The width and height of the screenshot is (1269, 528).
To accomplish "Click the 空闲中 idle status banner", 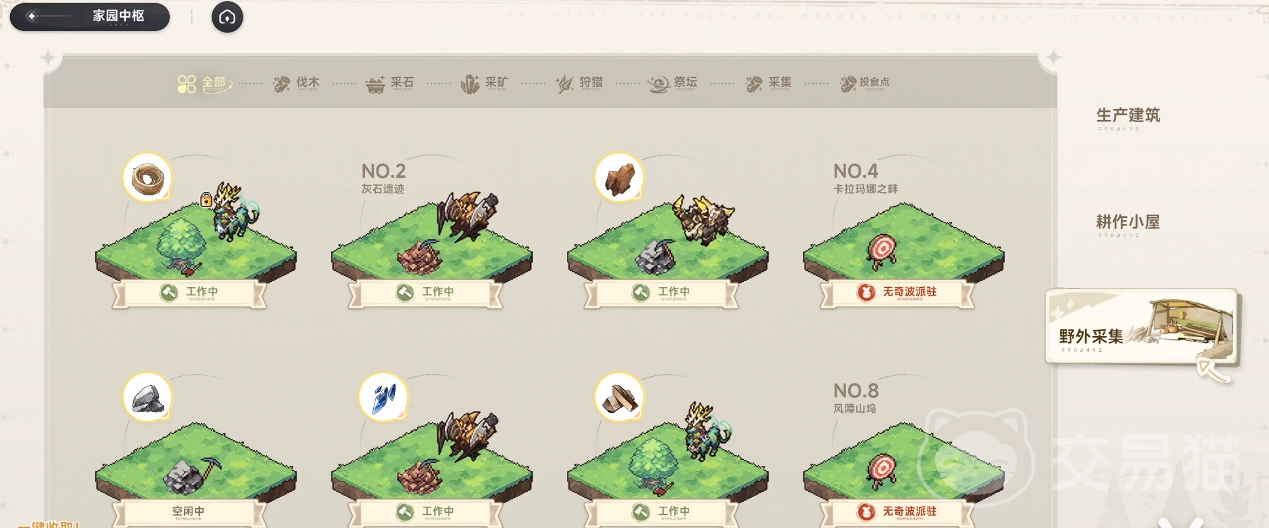I will (187, 512).
